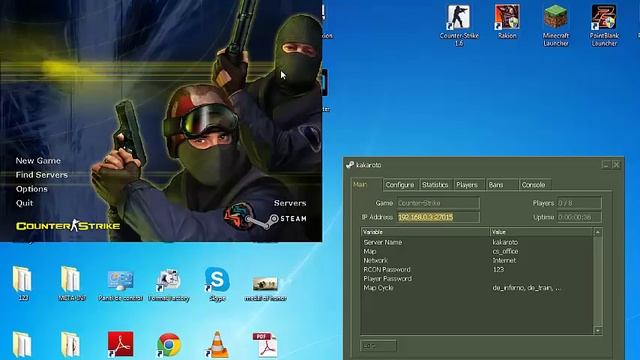This screenshot has height=360, width=640.
Task: Select the Network variable row
Action: click(x=477, y=260)
